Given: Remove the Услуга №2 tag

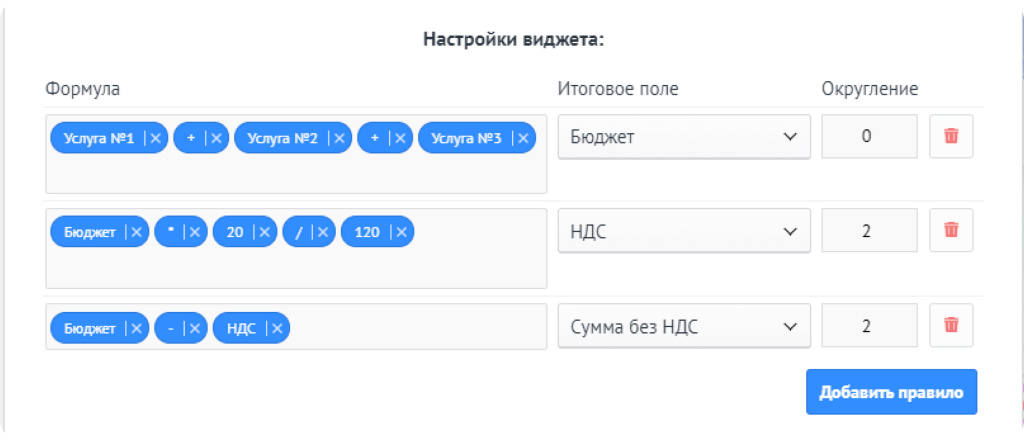Looking at the screenshot, I should pyautogui.click(x=339, y=139).
